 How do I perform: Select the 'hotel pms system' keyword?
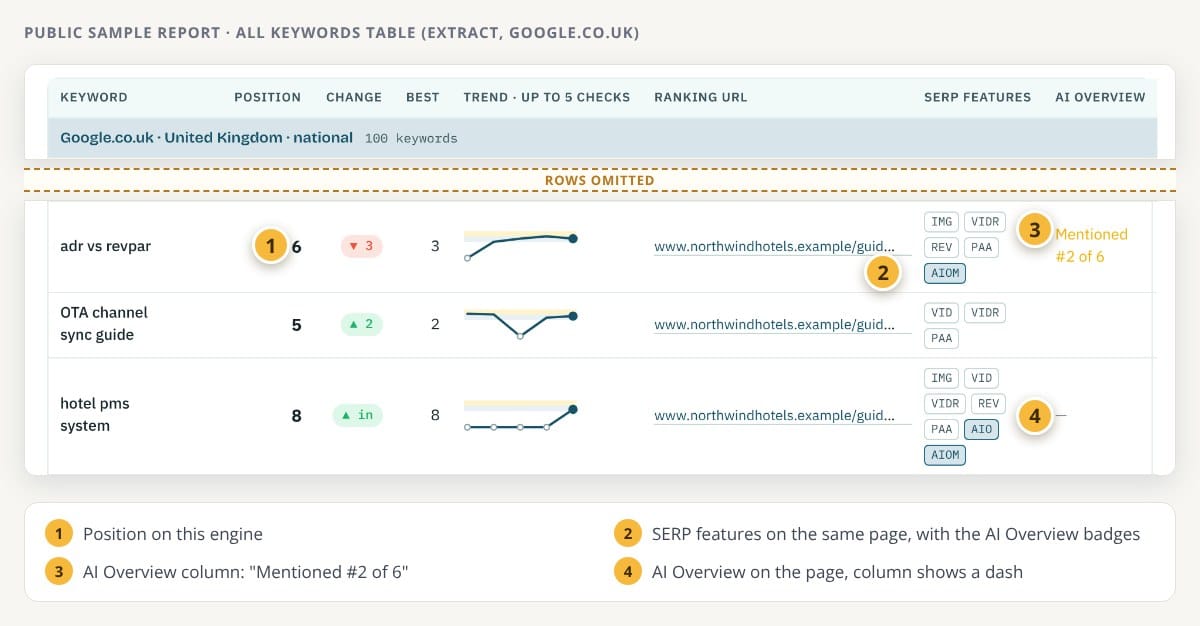95,415
